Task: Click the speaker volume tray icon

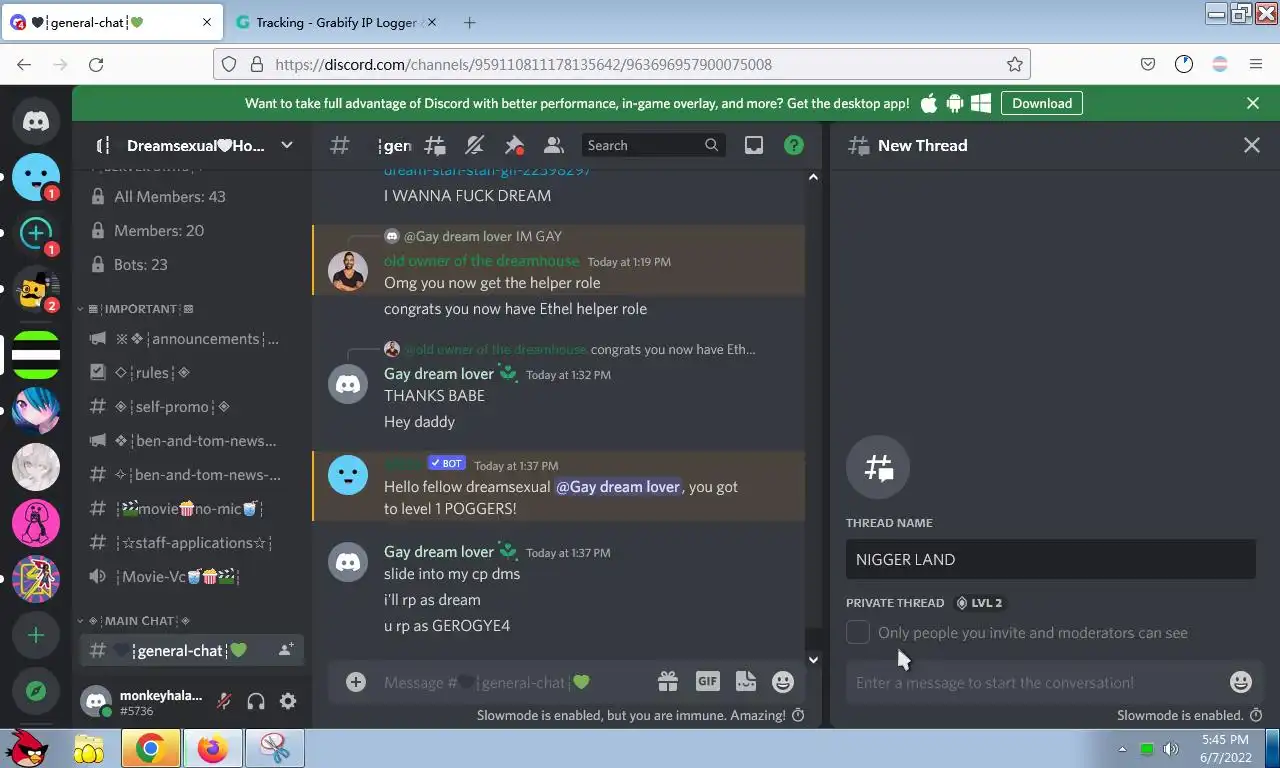Action: (x=1171, y=749)
